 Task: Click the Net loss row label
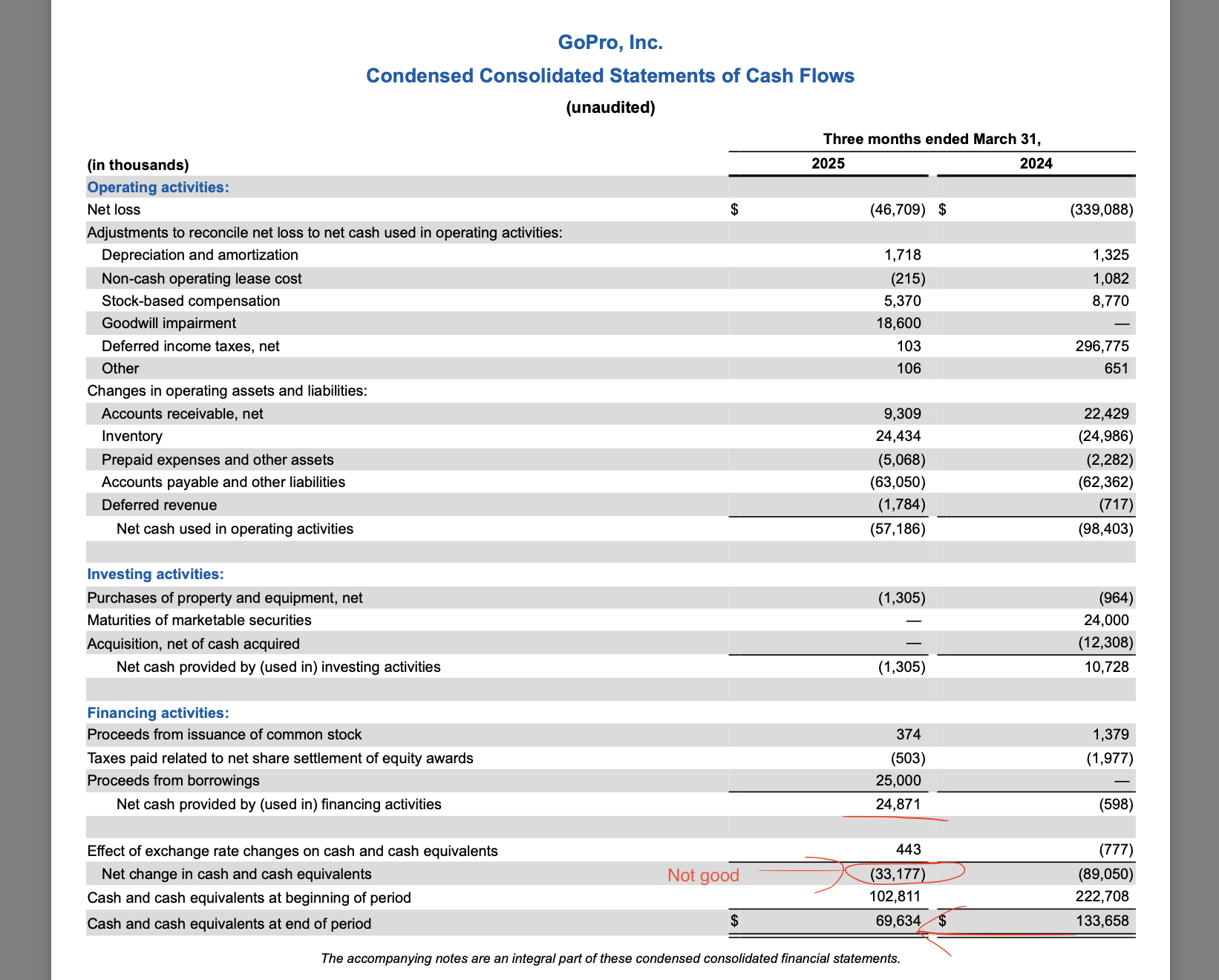[114, 209]
